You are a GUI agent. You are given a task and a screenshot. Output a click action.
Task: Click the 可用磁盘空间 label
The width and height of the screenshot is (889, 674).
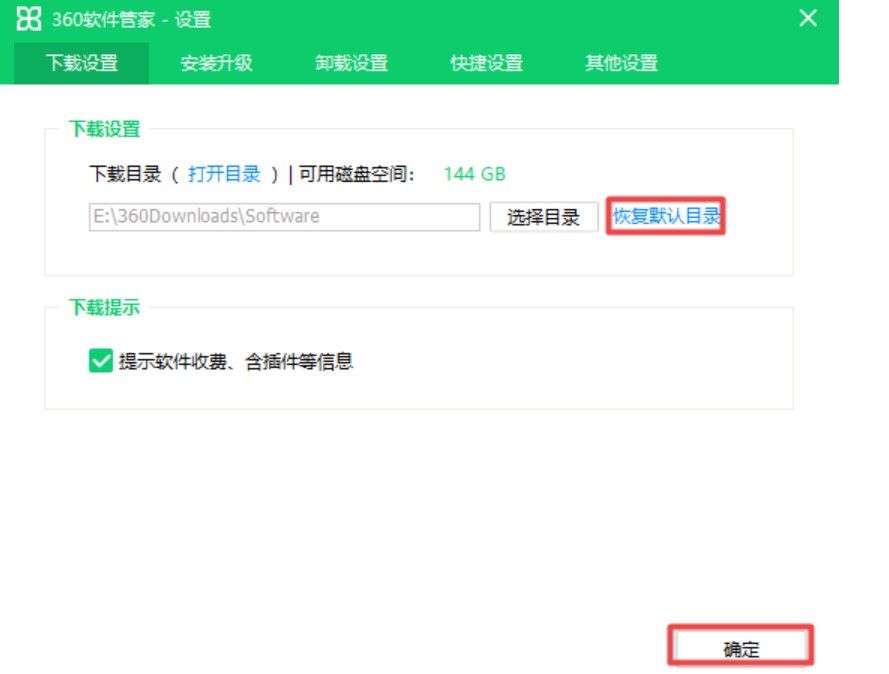pyautogui.click(x=357, y=174)
